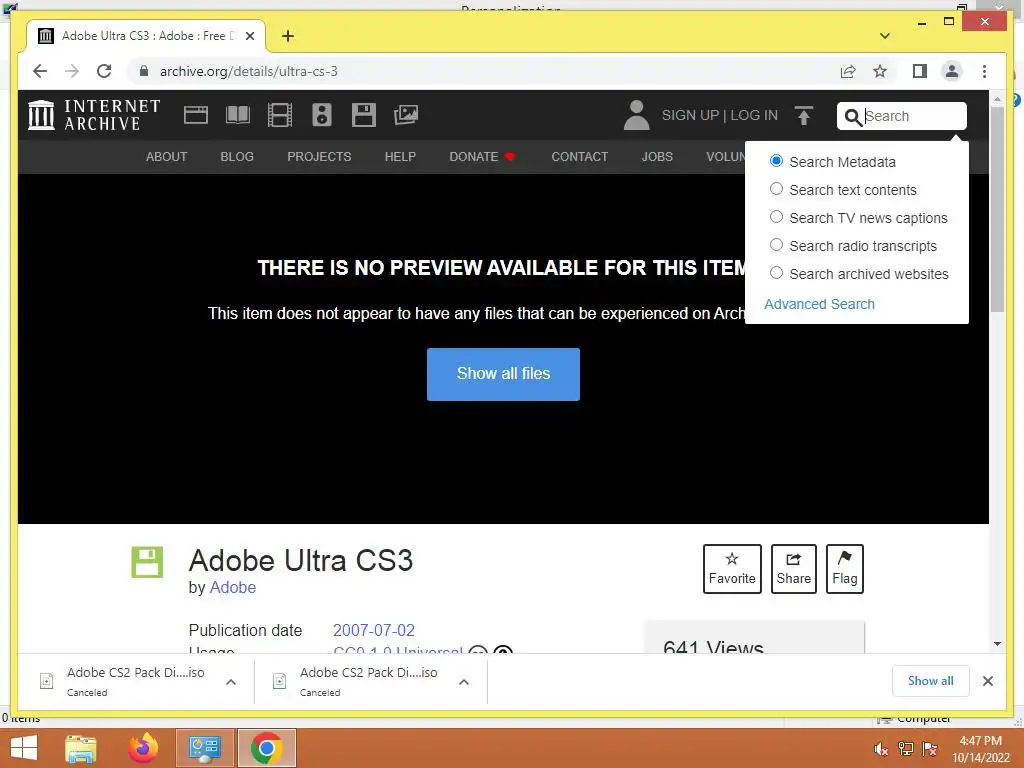Open the ABOUT menu item

(167, 157)
